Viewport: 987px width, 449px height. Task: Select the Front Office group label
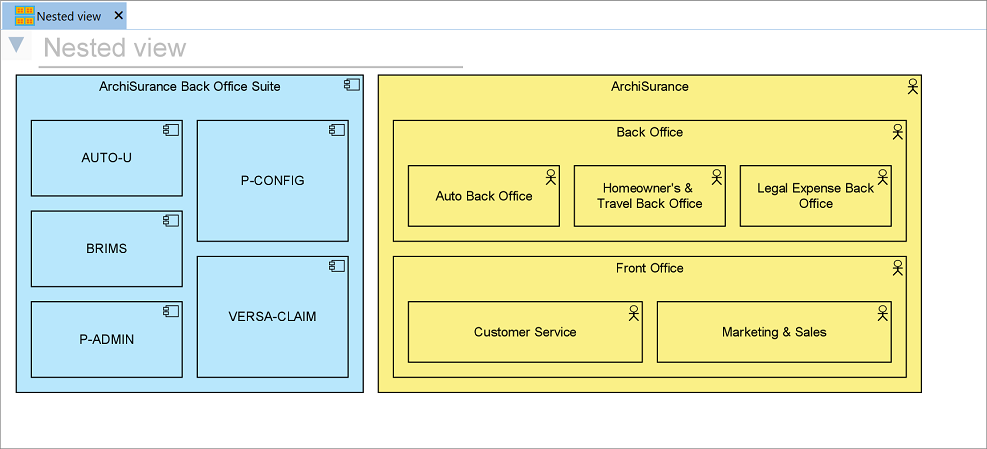point(649,268)
